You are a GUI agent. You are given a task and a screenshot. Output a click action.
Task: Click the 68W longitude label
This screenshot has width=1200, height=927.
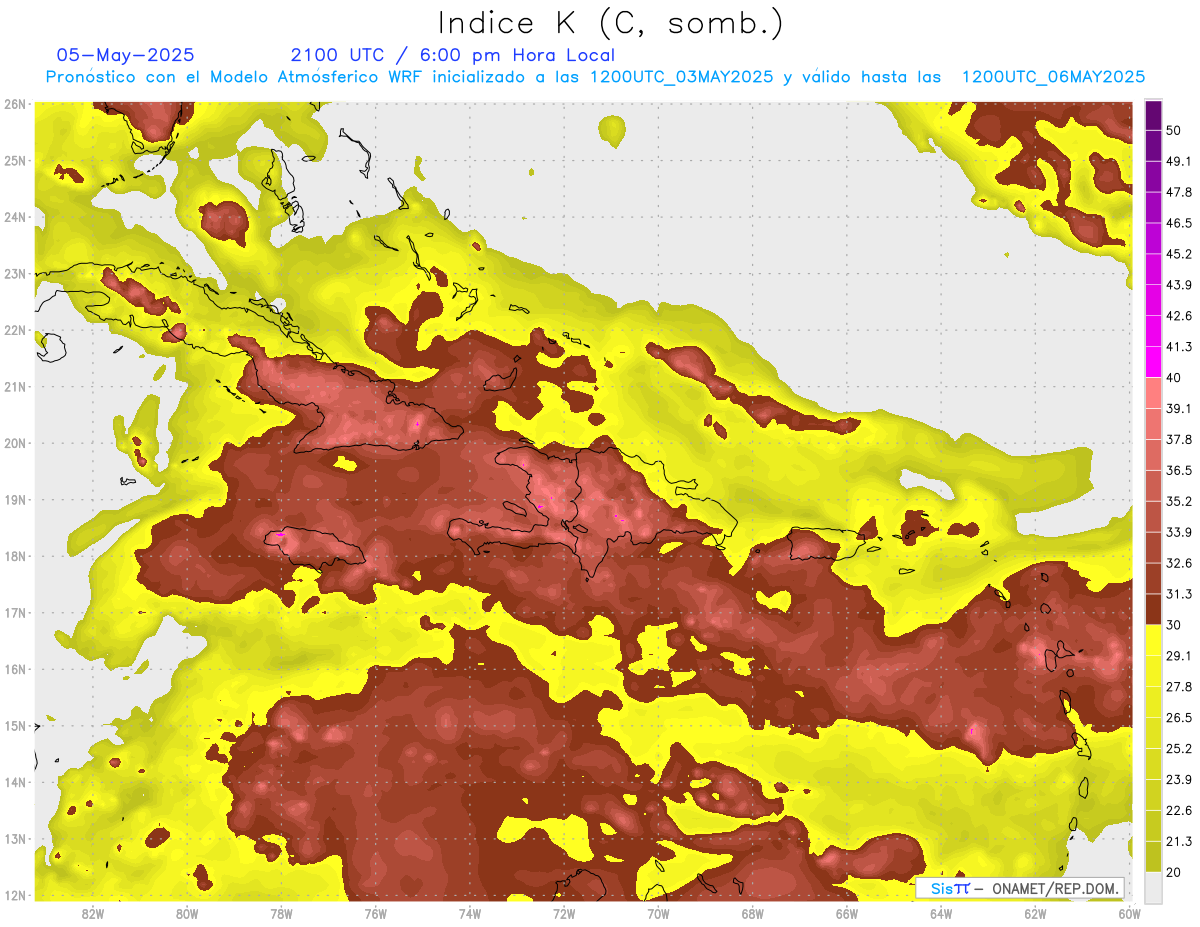[752, 913]
